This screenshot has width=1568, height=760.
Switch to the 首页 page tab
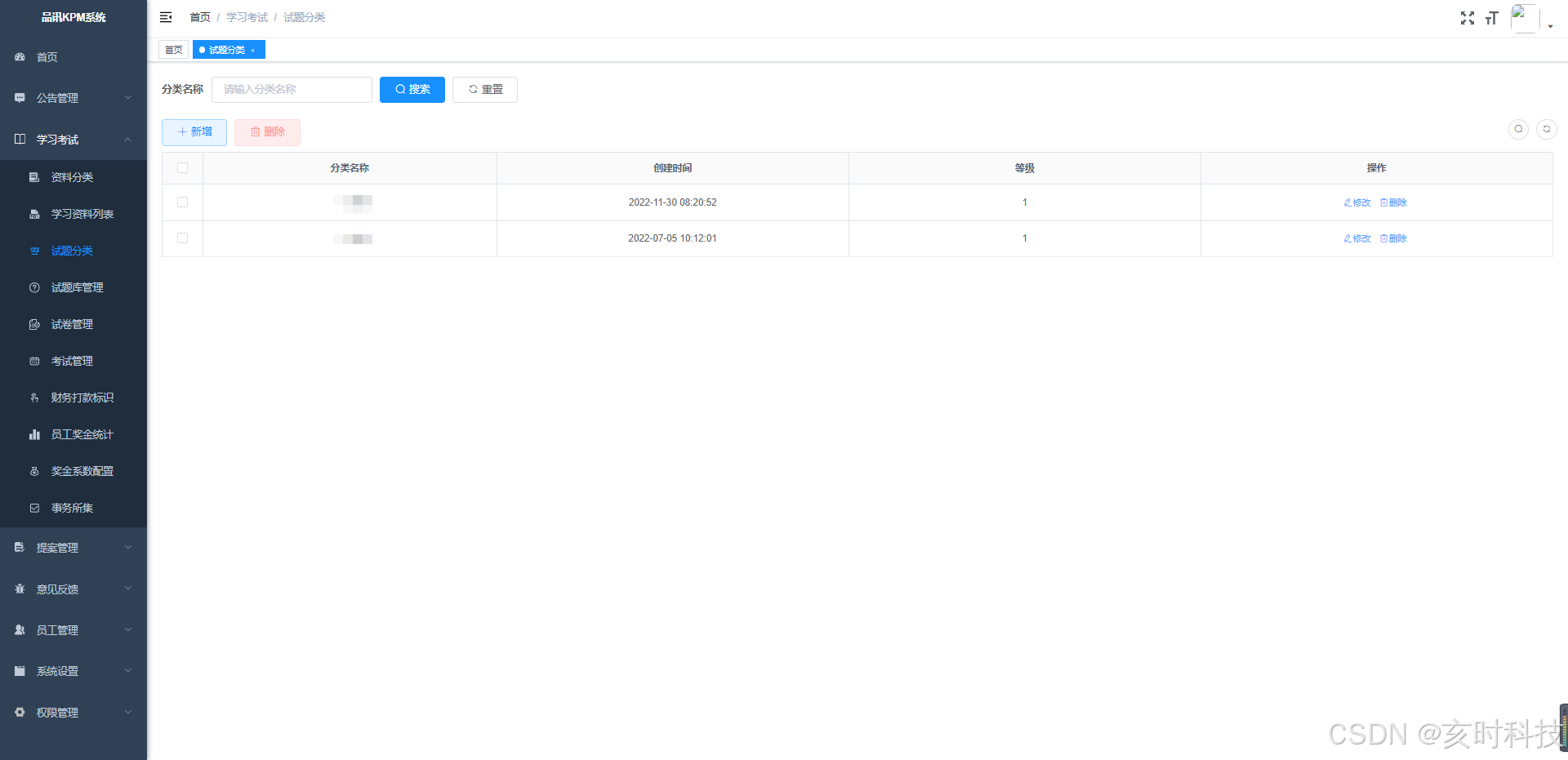pos(174,50)
